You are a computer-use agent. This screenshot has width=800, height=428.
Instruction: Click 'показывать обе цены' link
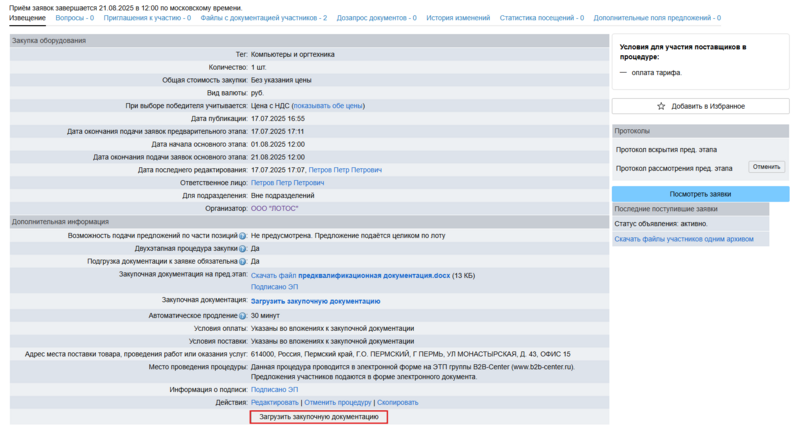(328, 105)
